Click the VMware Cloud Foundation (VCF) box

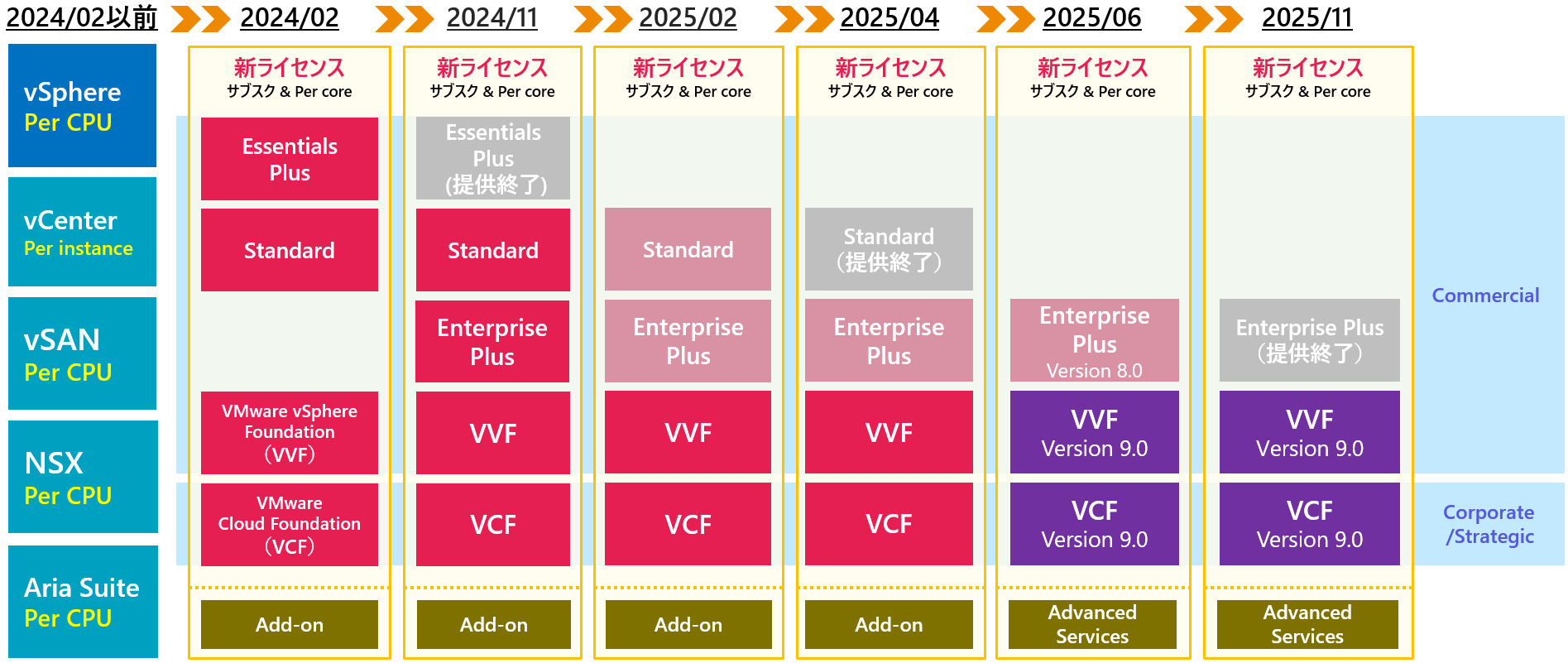[x=290, y=525]
